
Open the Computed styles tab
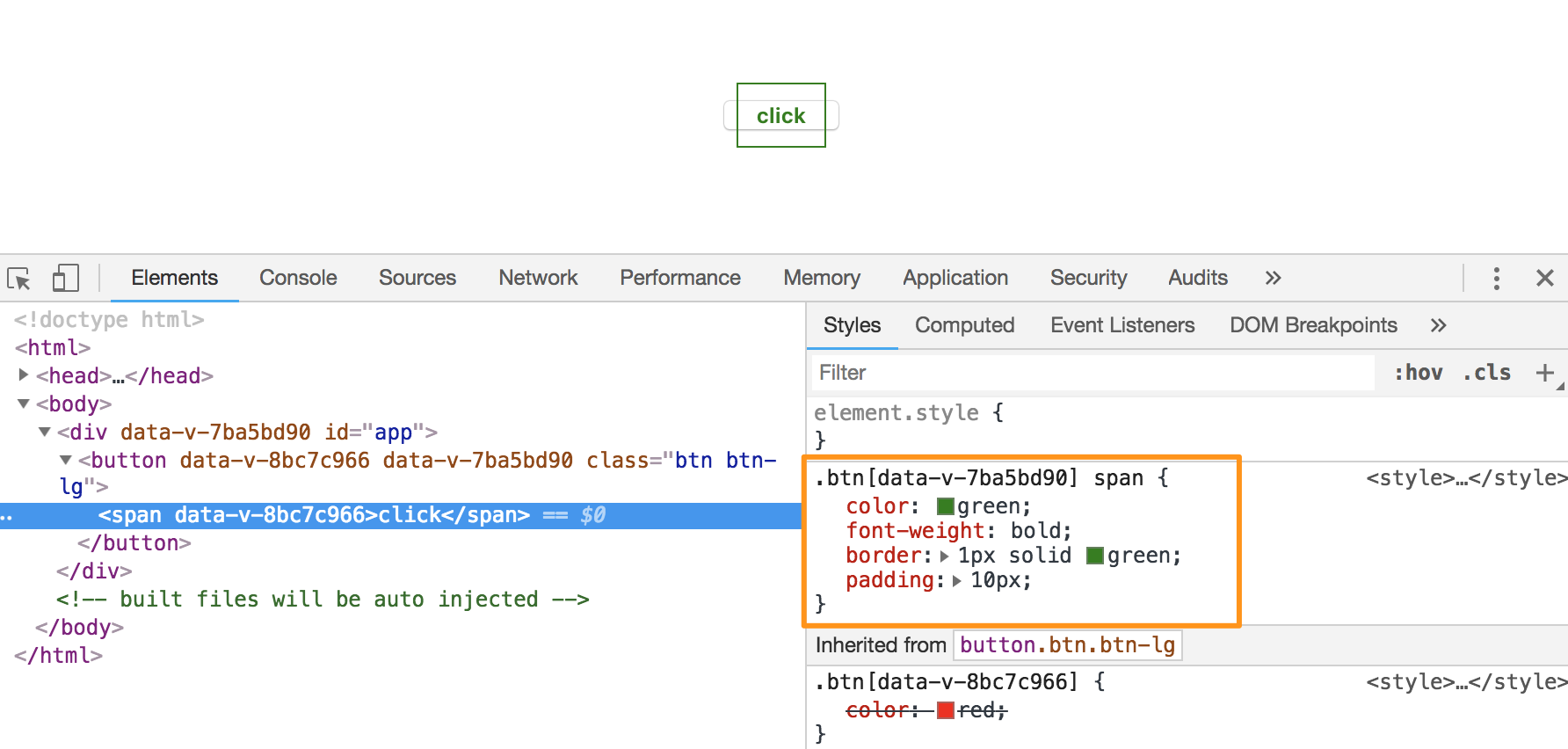964,326
